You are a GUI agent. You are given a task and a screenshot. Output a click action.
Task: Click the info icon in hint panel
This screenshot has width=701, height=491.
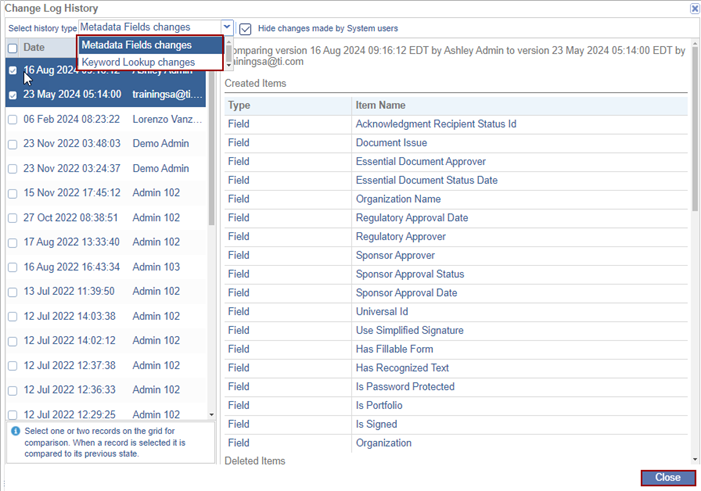click(14, 431)
